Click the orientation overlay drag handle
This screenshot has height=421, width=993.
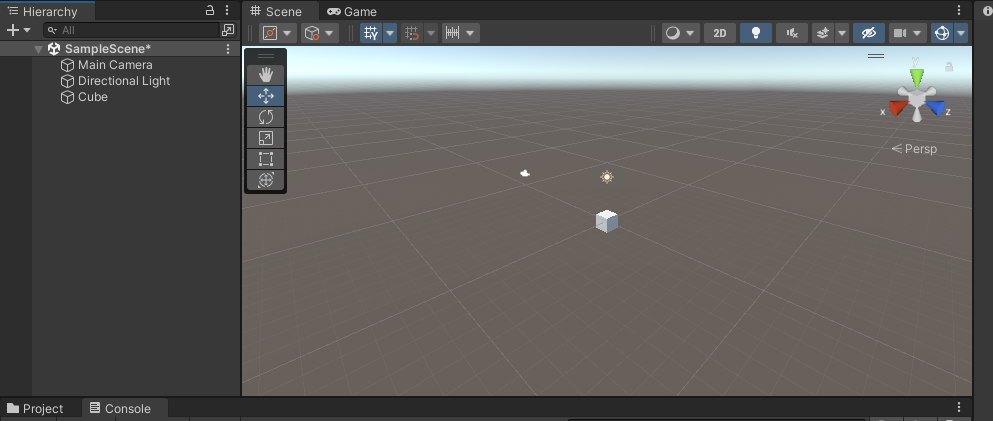876,56
